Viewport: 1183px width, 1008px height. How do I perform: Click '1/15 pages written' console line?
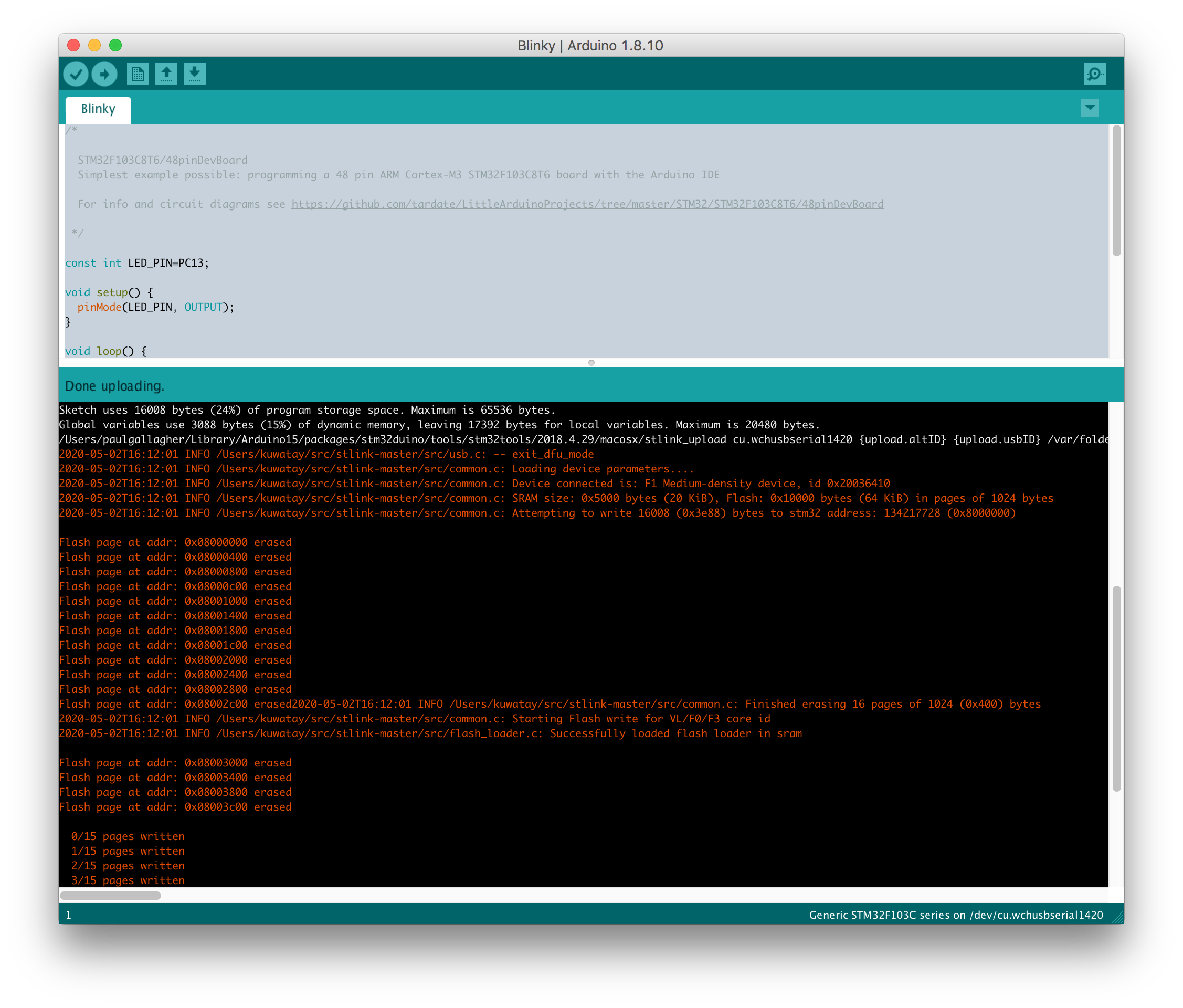point(128,851)
